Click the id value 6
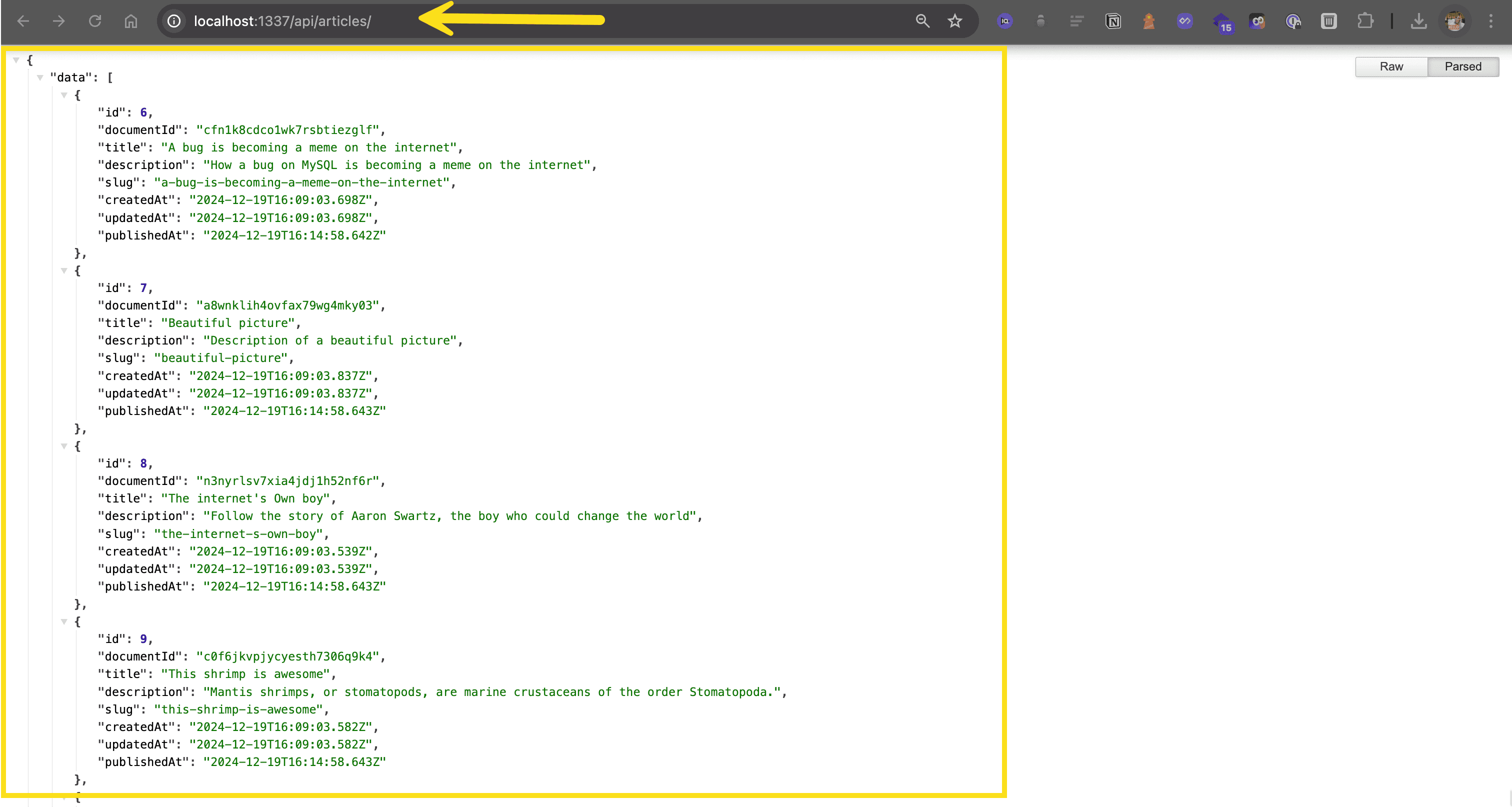Screen dimensions: 1512x807 [x=143, y=112]
